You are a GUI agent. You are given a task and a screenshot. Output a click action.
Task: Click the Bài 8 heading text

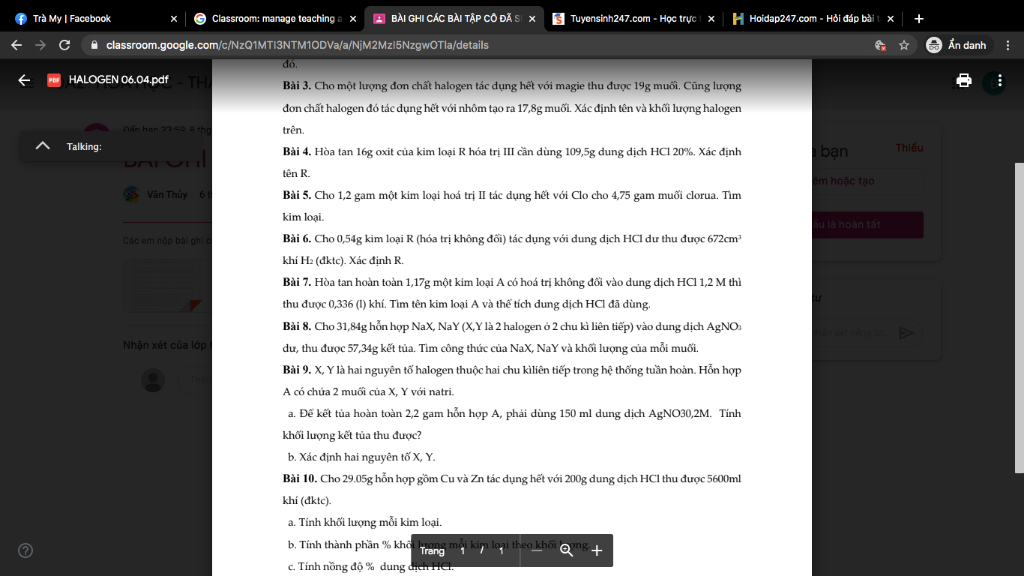296,326
